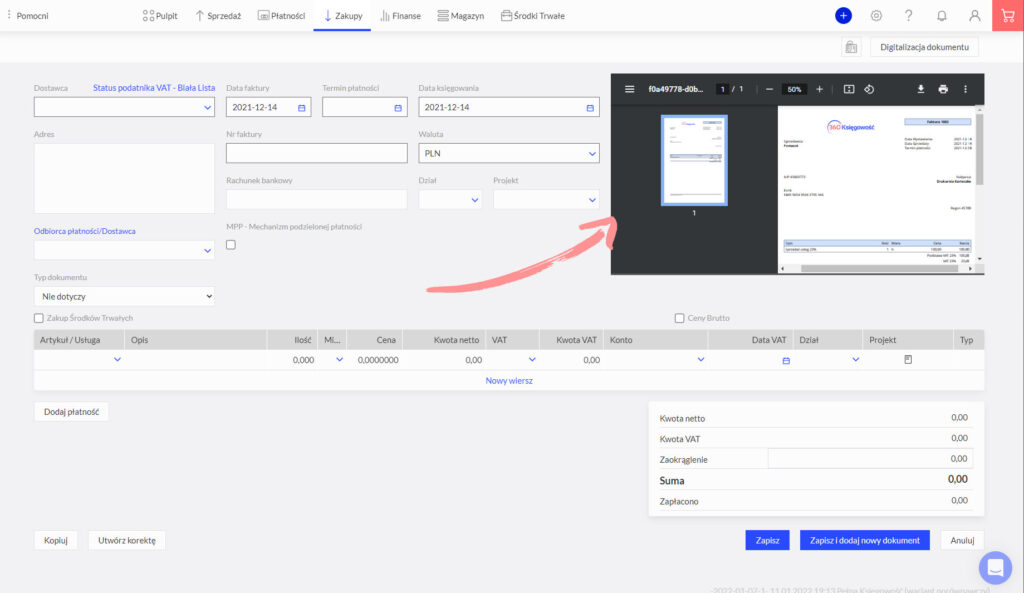This screenshot has height=593, width=1024.
Task: Click Dodaj płatność button
Action: pyautogui.click(x=71, y=412)
